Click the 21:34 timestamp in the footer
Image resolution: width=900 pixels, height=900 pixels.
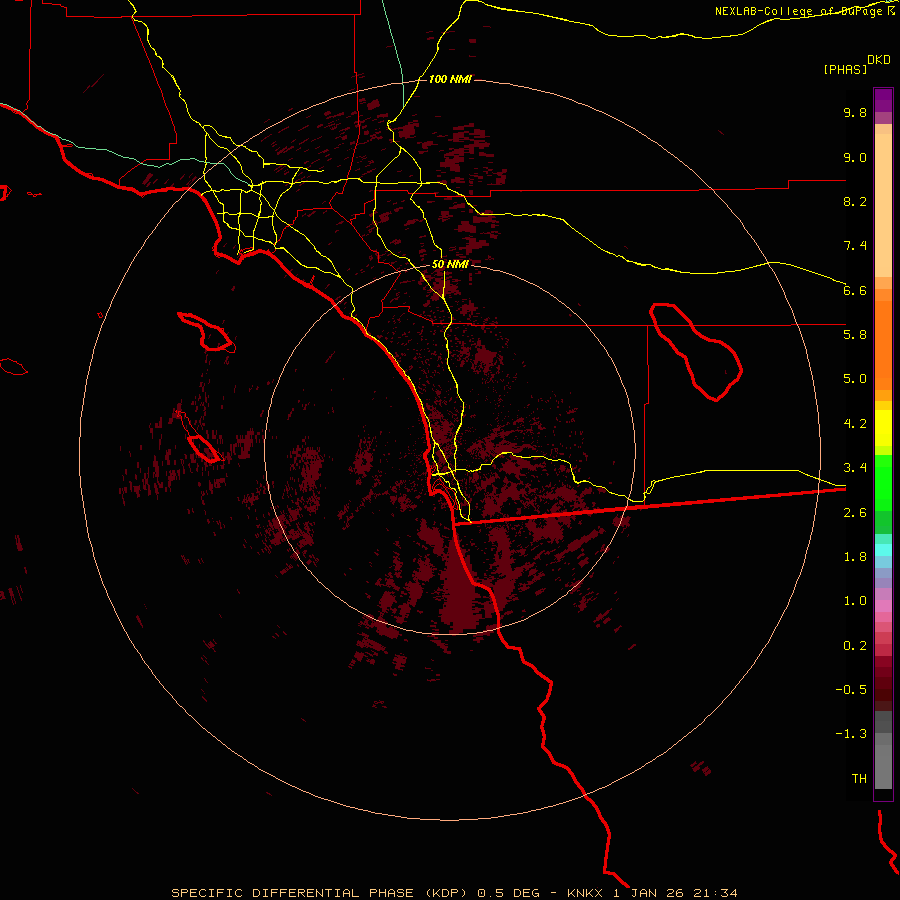click(x=715, y=893)
